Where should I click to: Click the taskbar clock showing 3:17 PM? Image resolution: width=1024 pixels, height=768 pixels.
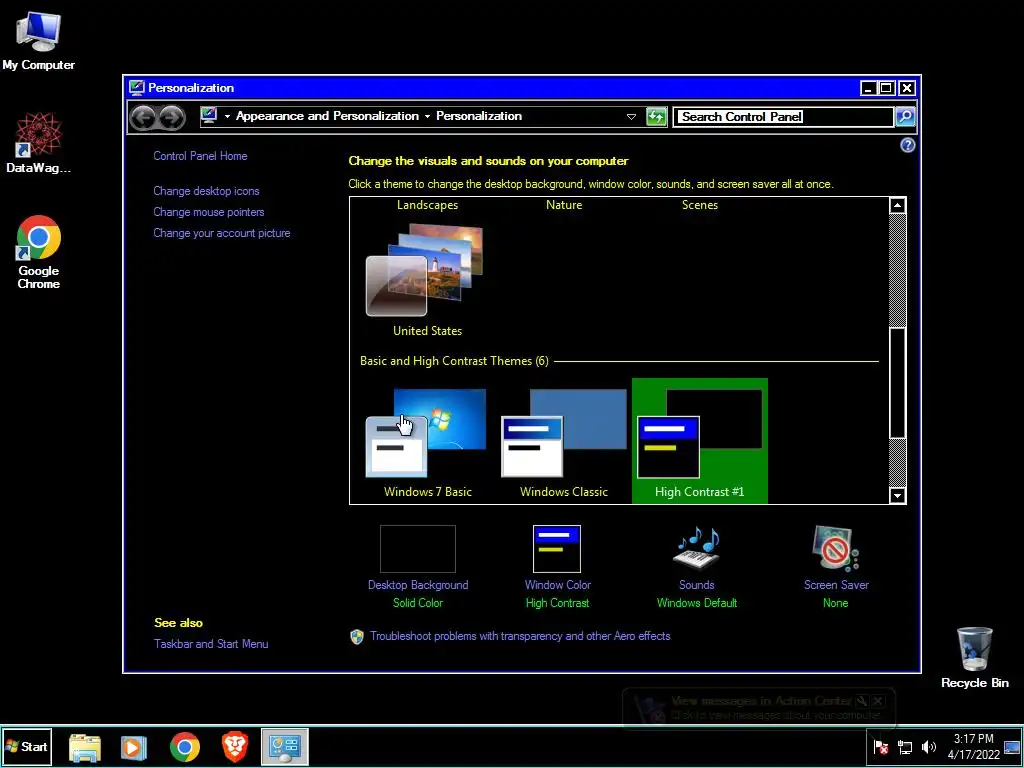coord(973,746)
